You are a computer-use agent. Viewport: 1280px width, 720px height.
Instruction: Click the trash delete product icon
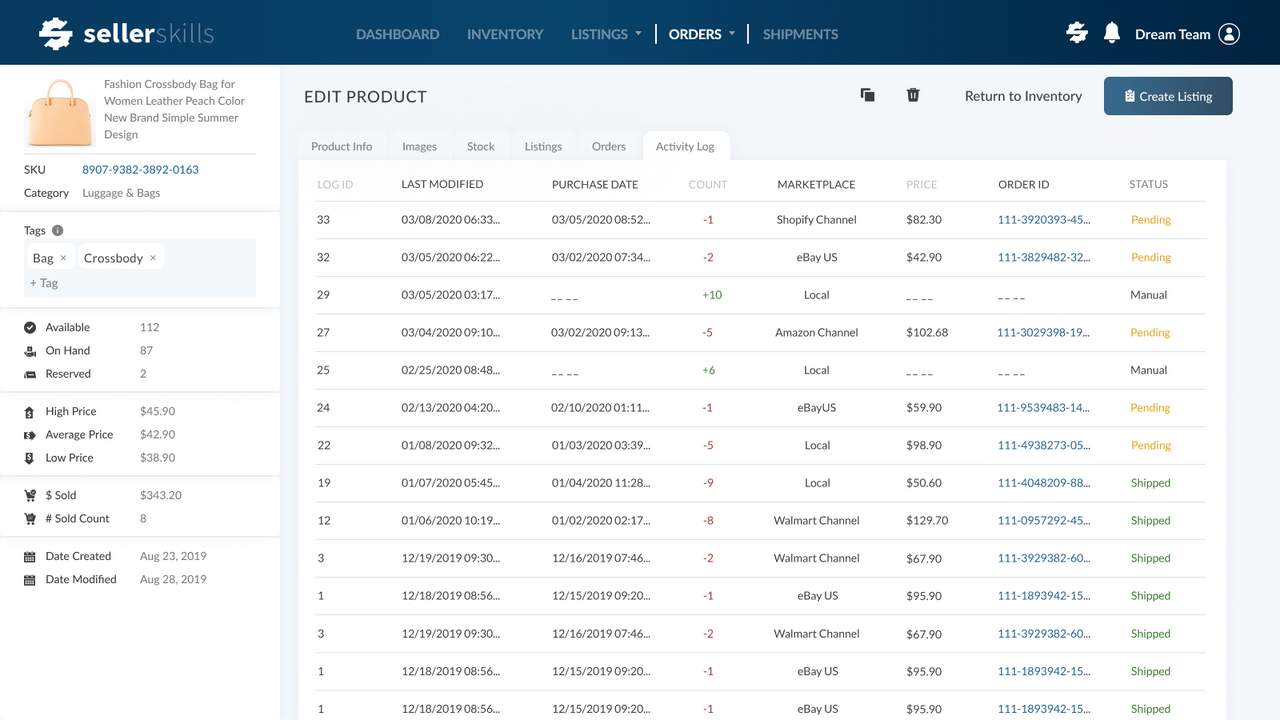tap(913, 95)
